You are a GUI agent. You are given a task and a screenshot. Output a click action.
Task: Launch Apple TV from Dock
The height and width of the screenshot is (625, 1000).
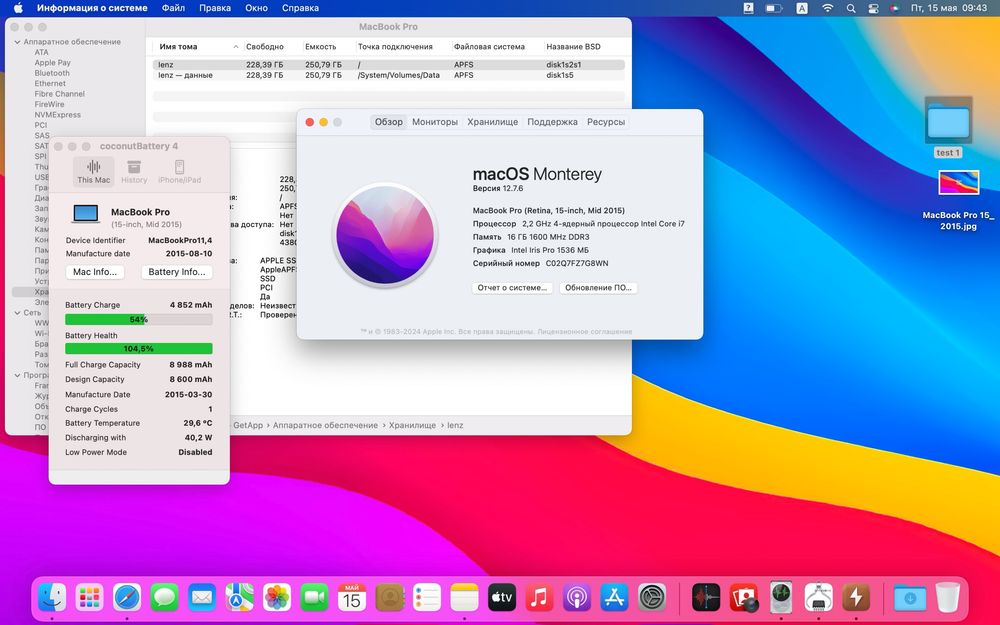[x=502, y=598]
